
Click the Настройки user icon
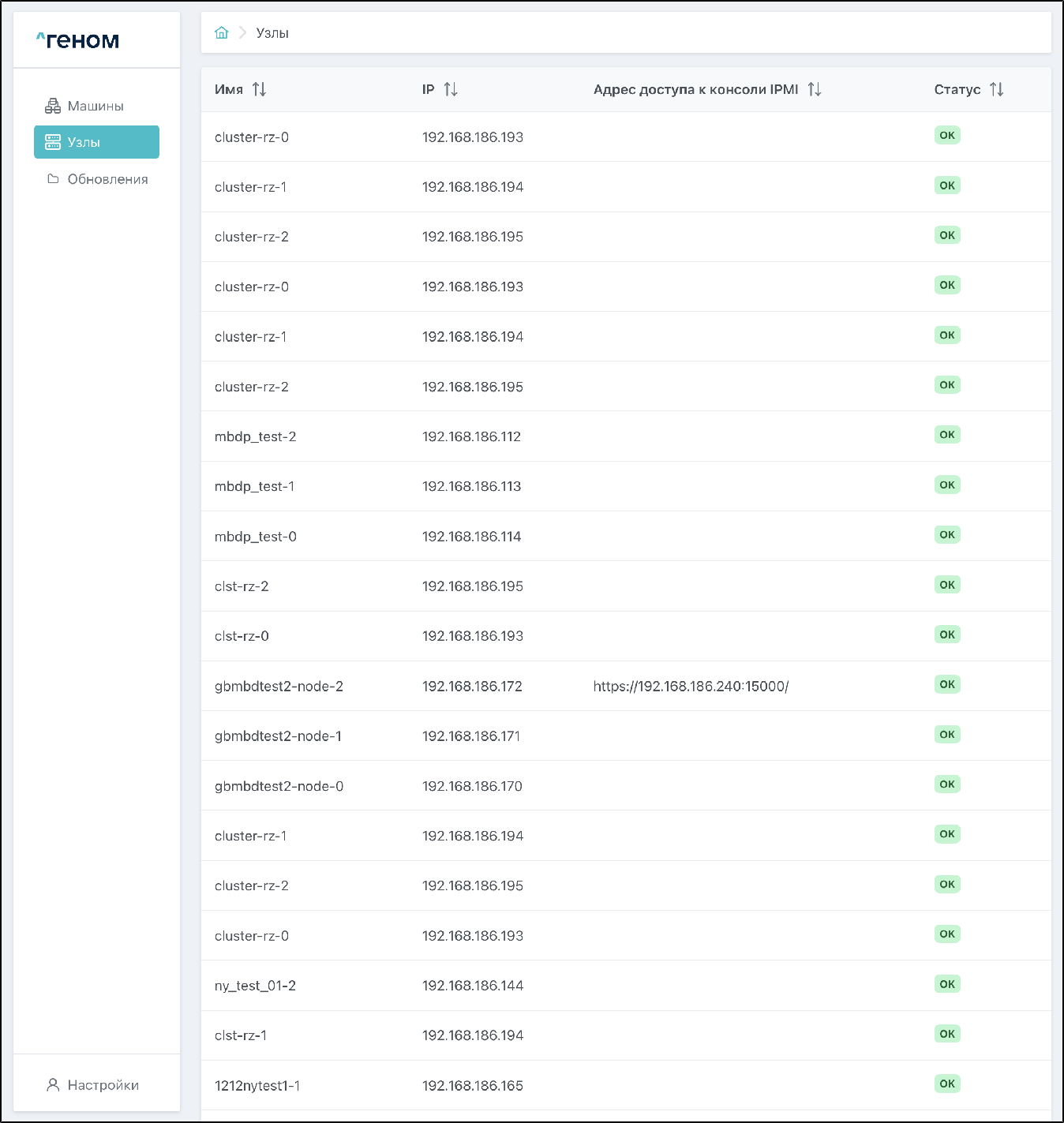53,1085
